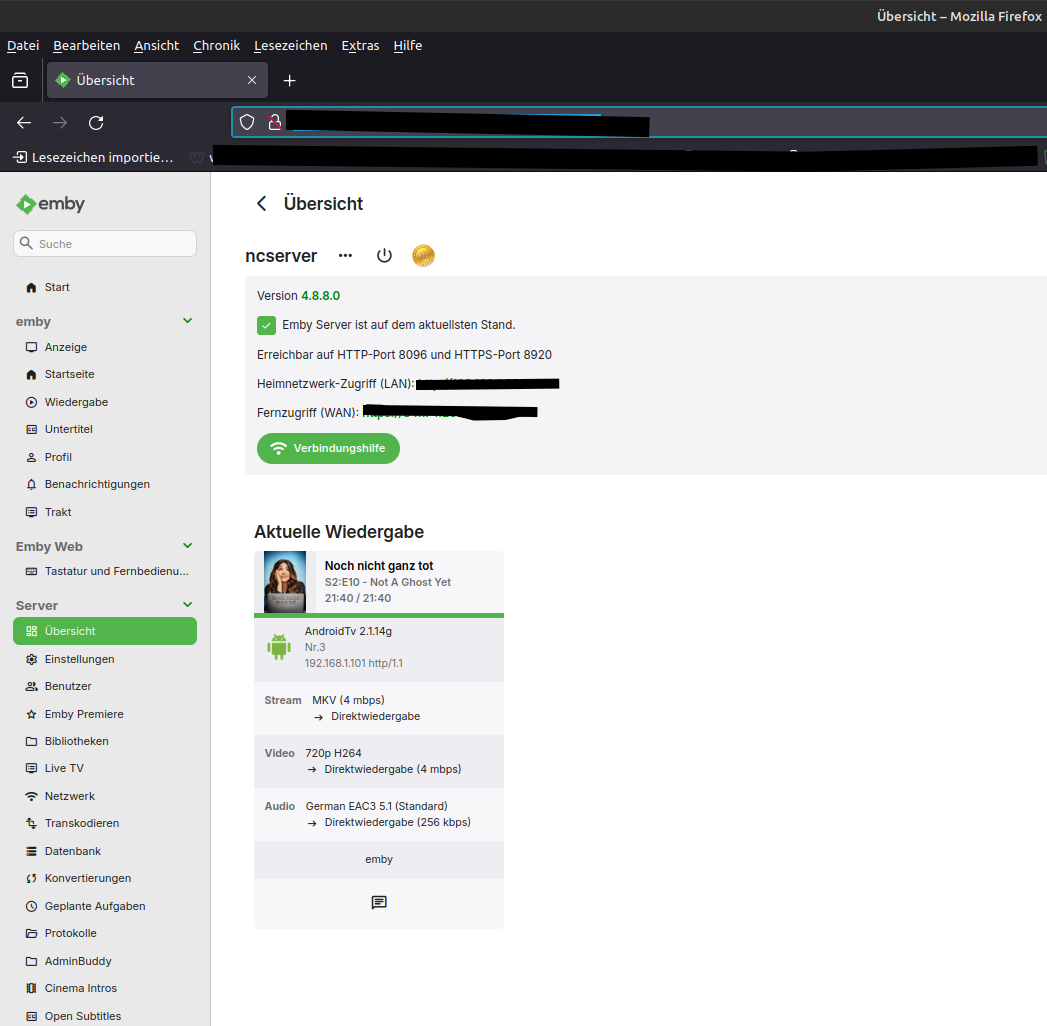Open Firefox tab overview icon
Viewport: 1047px width, 1026px height.
tap(20, 81)
